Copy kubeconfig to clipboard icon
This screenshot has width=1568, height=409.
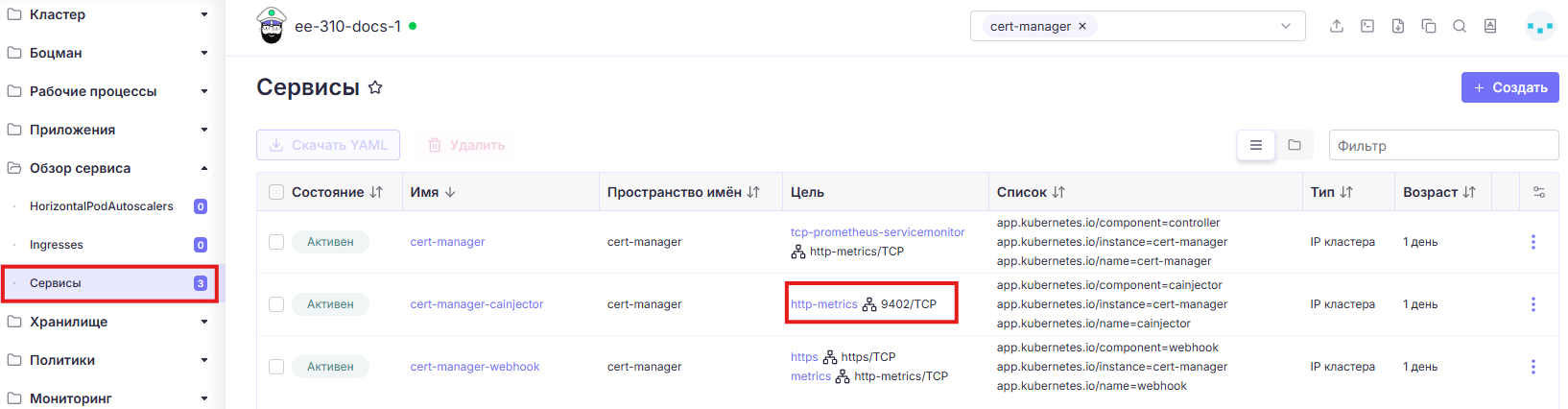(1429, 26)
